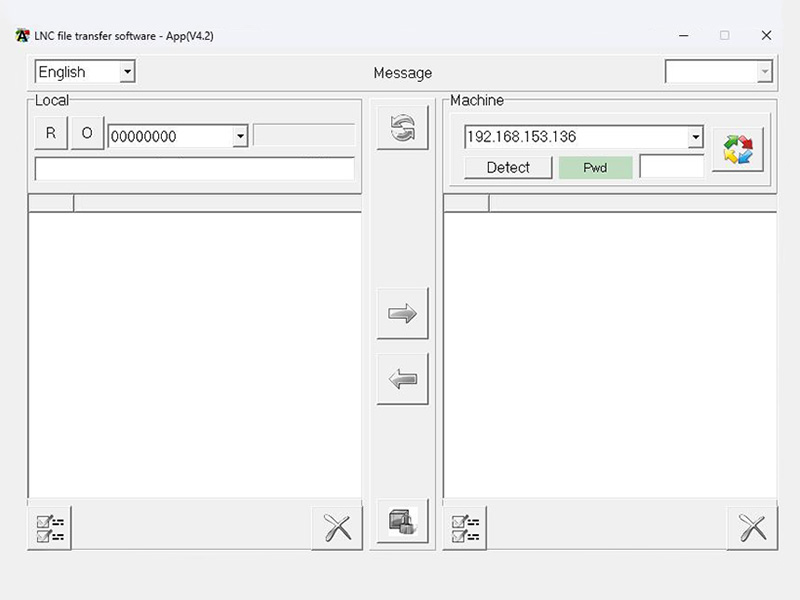Click the password input field beside Pwd
The width and height of the screenshot is (800, 600).
click(670, 168)
